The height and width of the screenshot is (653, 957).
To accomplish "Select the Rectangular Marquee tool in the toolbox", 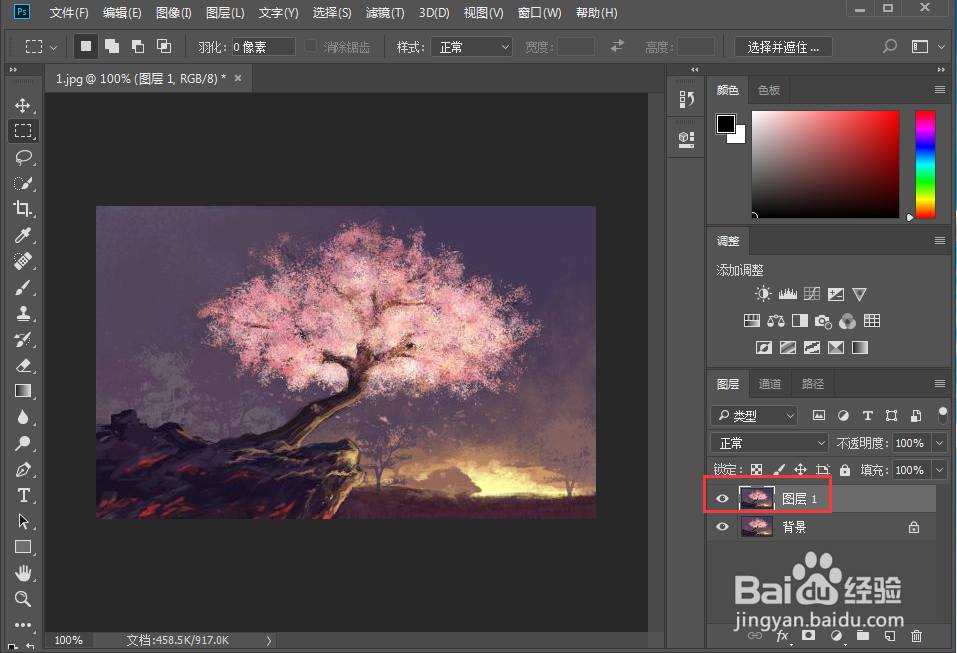I will tap(23, 131).
